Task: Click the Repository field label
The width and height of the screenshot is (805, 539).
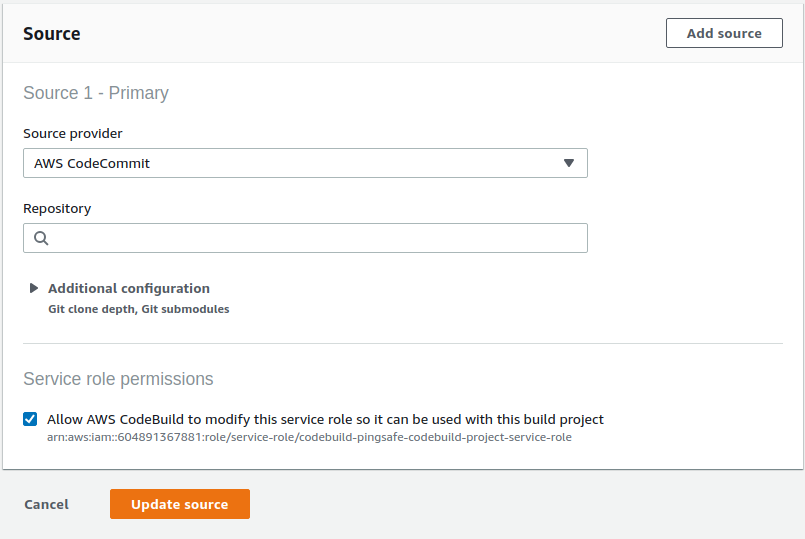Action: coord(57,208)
